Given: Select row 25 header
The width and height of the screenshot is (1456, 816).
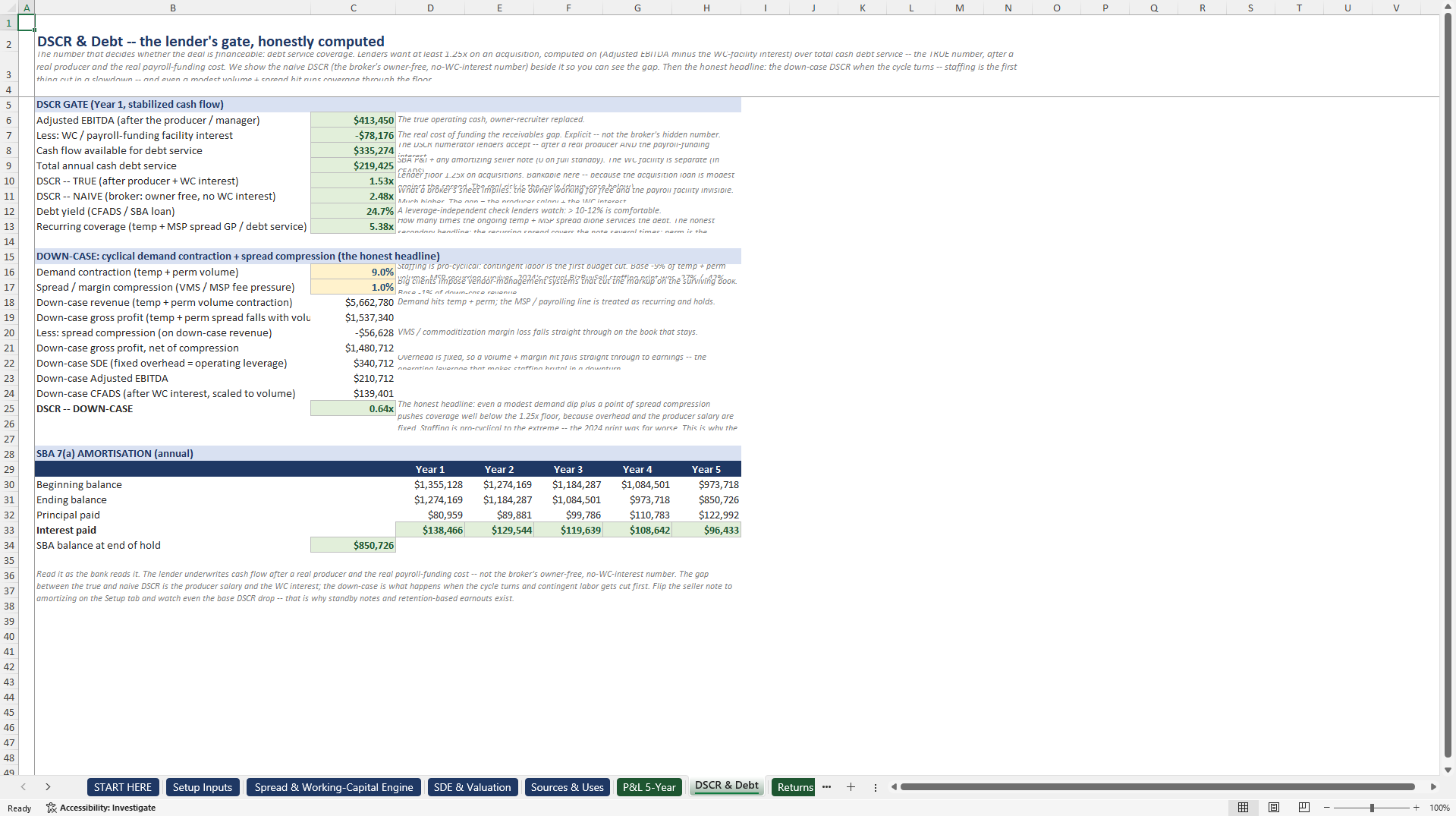Looking at the screenshot, I should tap(9, 408).
